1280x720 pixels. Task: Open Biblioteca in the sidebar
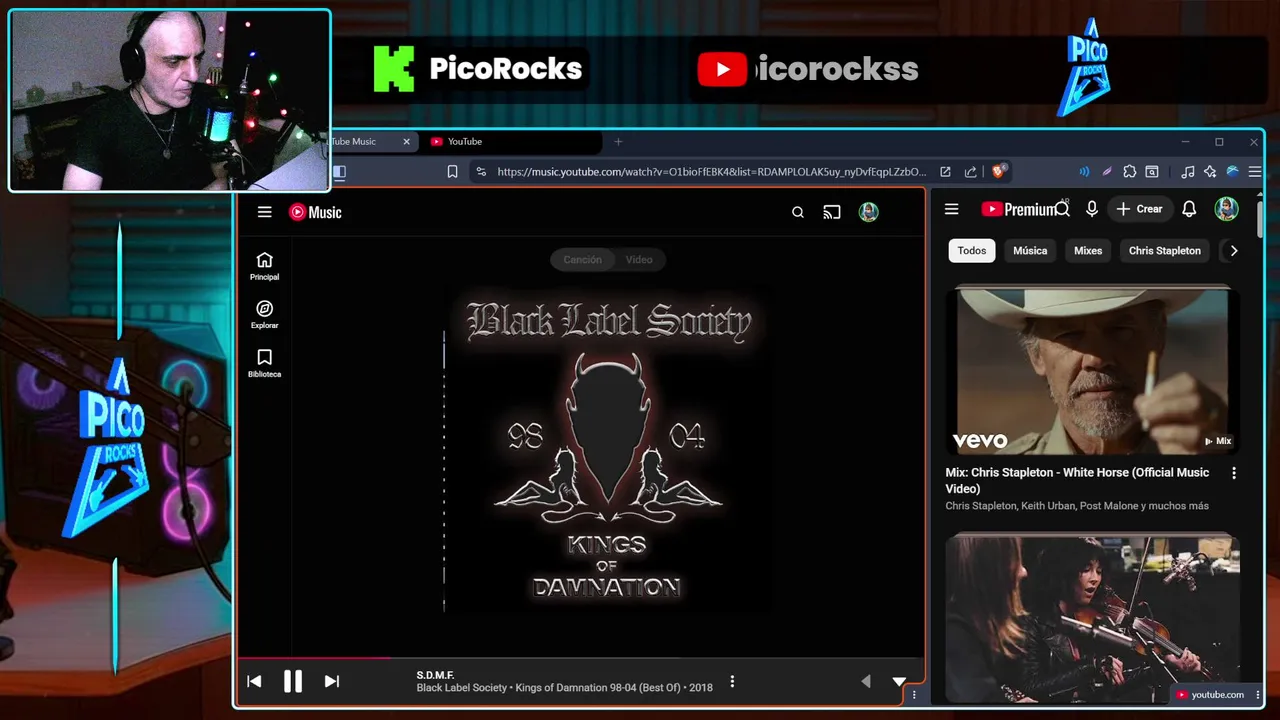[x=264, y=363]
